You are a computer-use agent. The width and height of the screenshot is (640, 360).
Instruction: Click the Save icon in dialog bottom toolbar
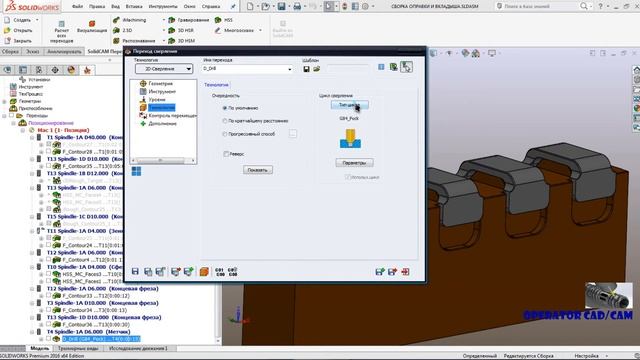135,271
